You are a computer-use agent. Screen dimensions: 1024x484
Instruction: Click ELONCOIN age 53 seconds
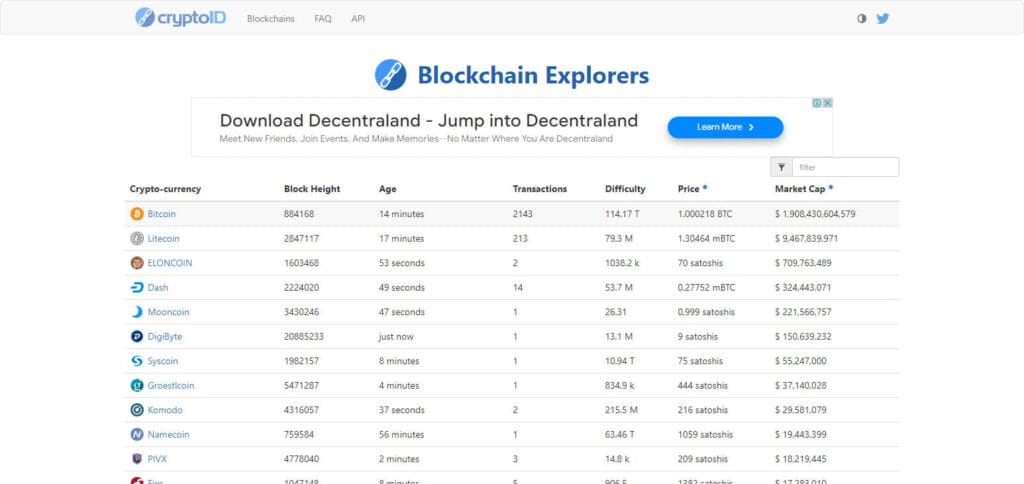pos(402,263)
